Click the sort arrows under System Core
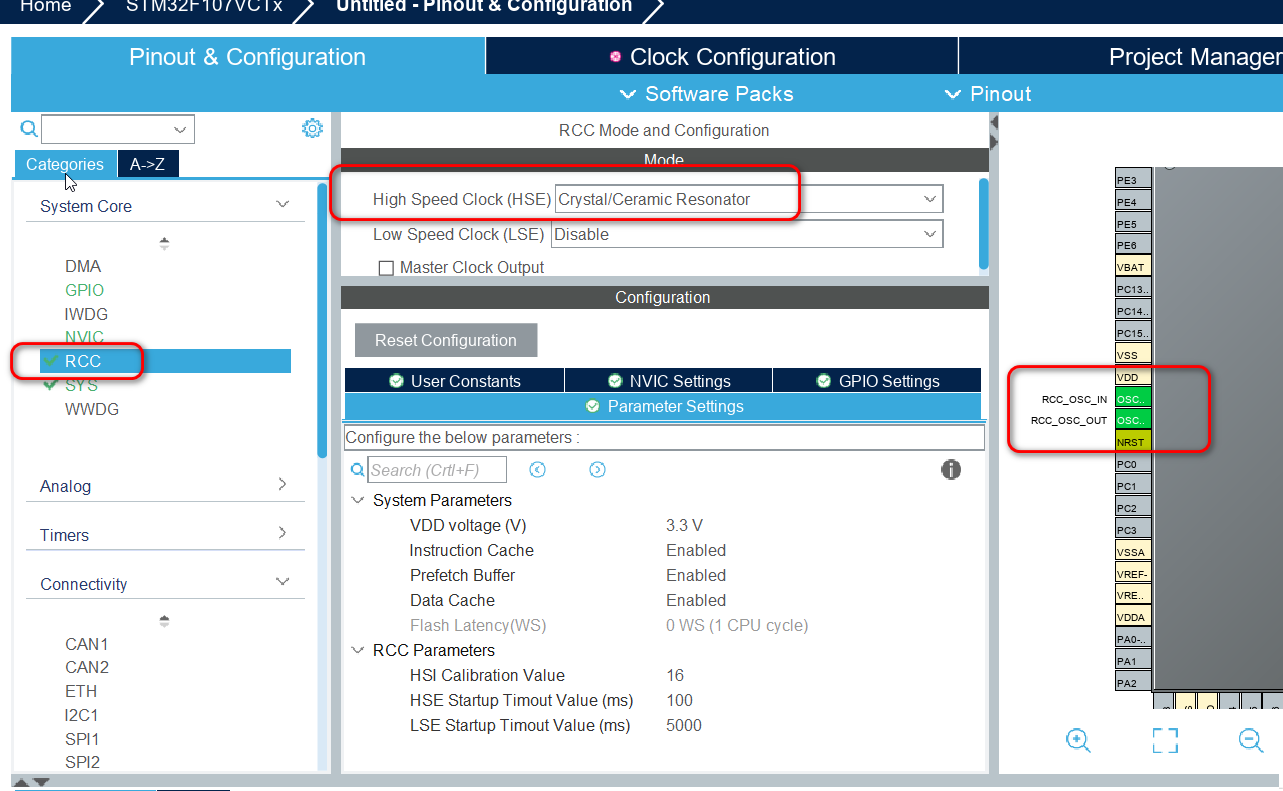 (165, 242)
